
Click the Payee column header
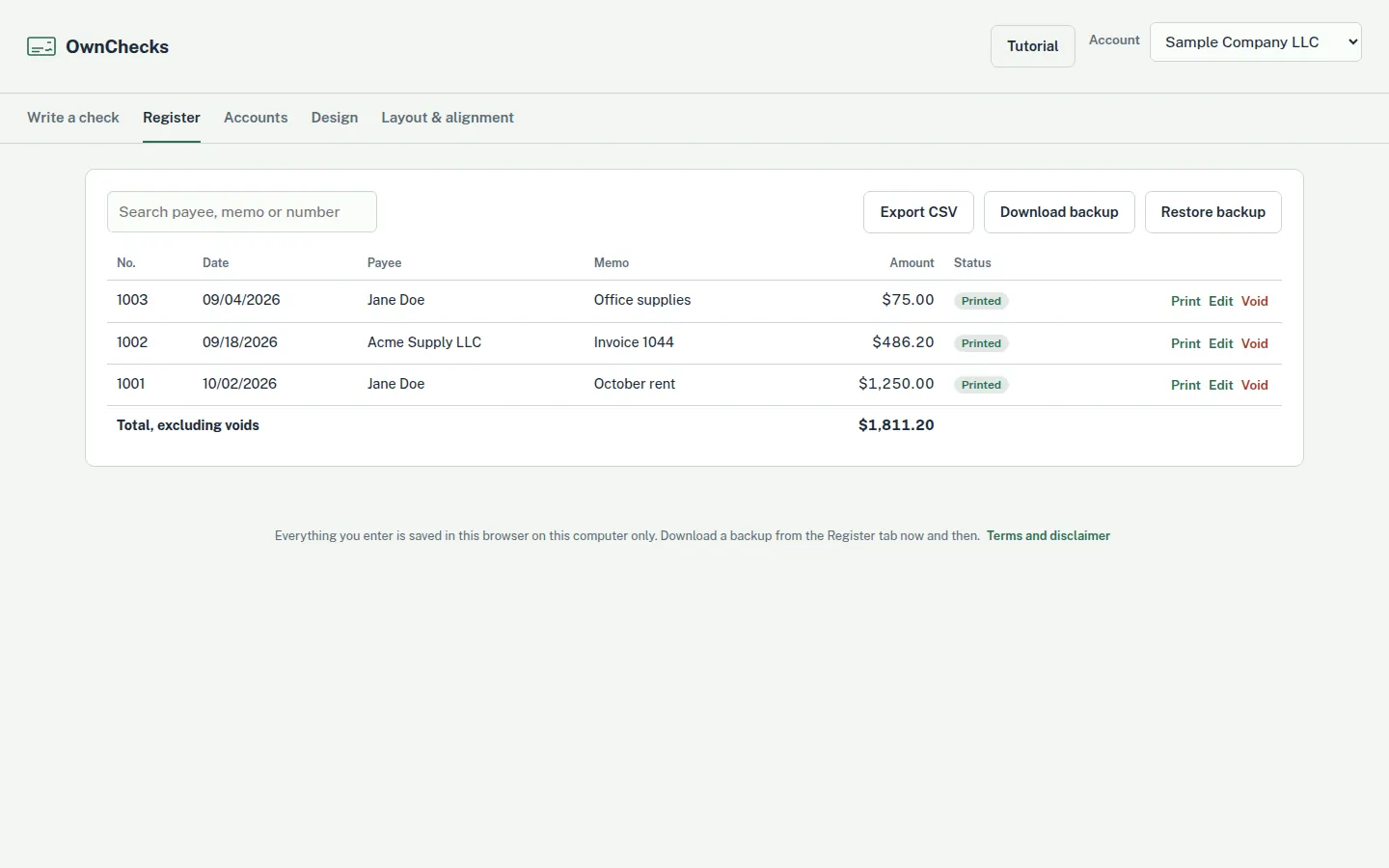pos(385,262)
